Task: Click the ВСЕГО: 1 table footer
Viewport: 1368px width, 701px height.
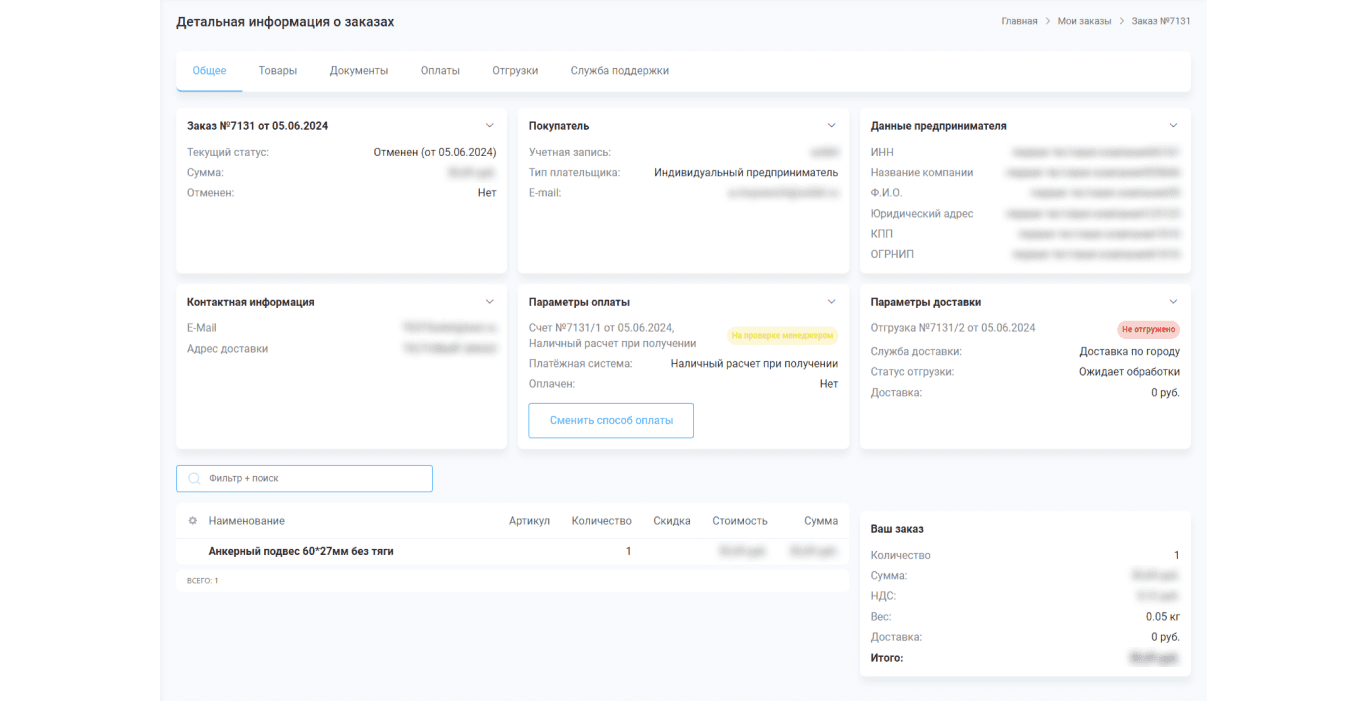Action: click(203, 581)
